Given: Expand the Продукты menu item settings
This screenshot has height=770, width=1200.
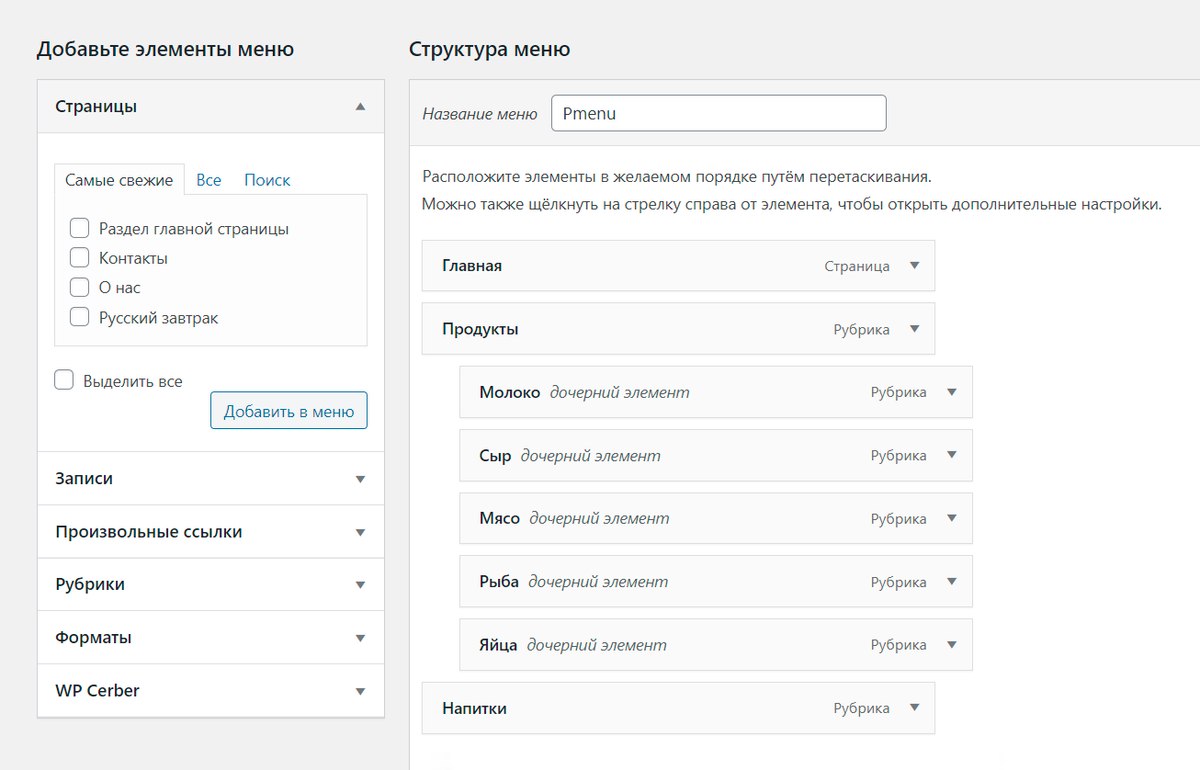Looking at the screenshot, I should click(914, 329).
